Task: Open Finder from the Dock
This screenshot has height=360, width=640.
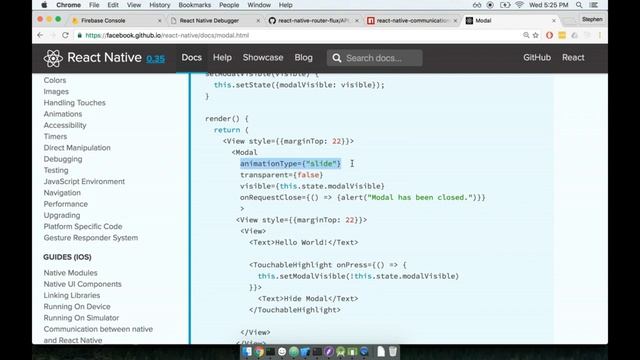Action: (x=247, y=351)
